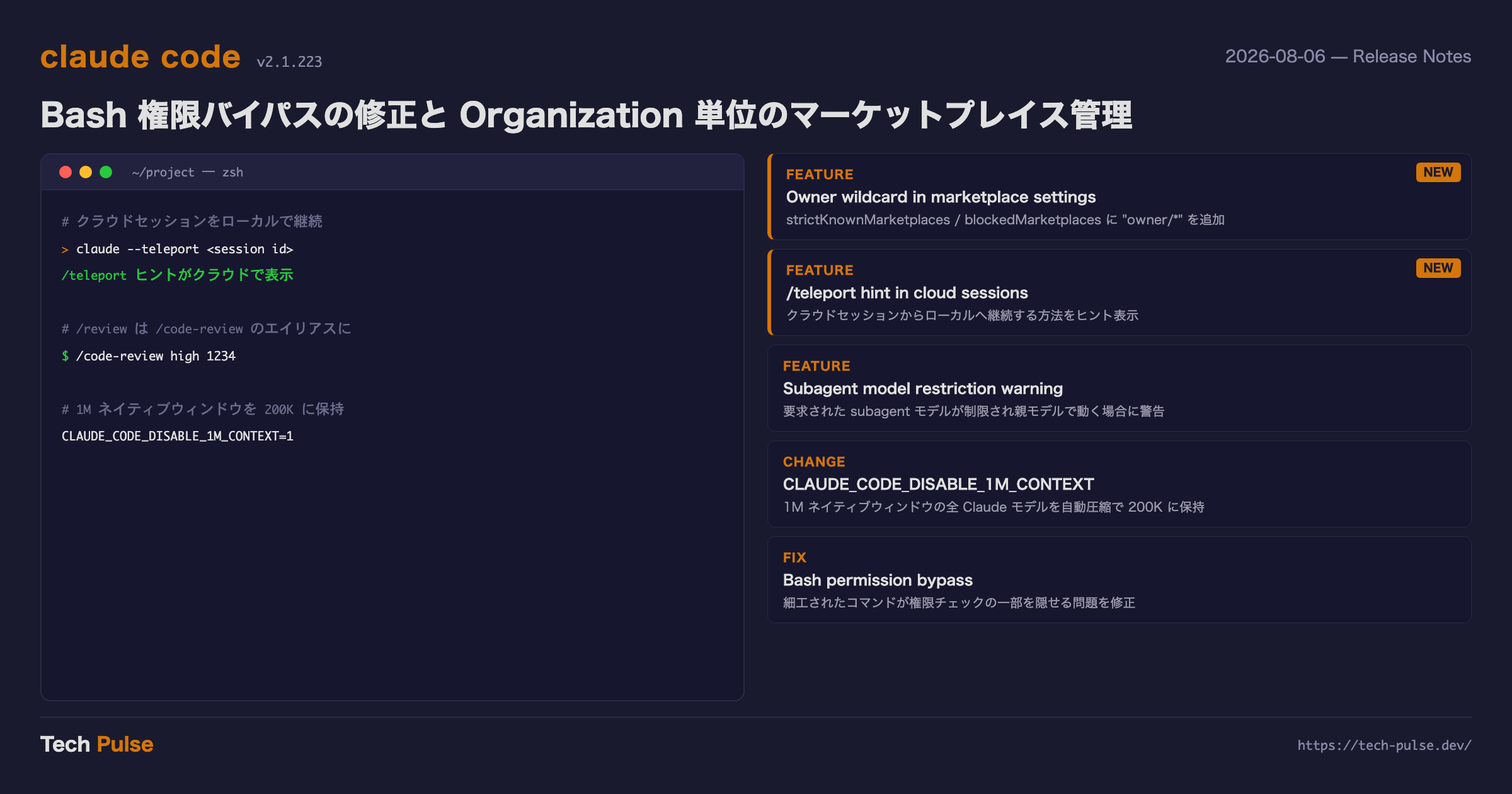Select the version number "v2.1.223"
This screenshot has height=794, width=1512.
289,62
